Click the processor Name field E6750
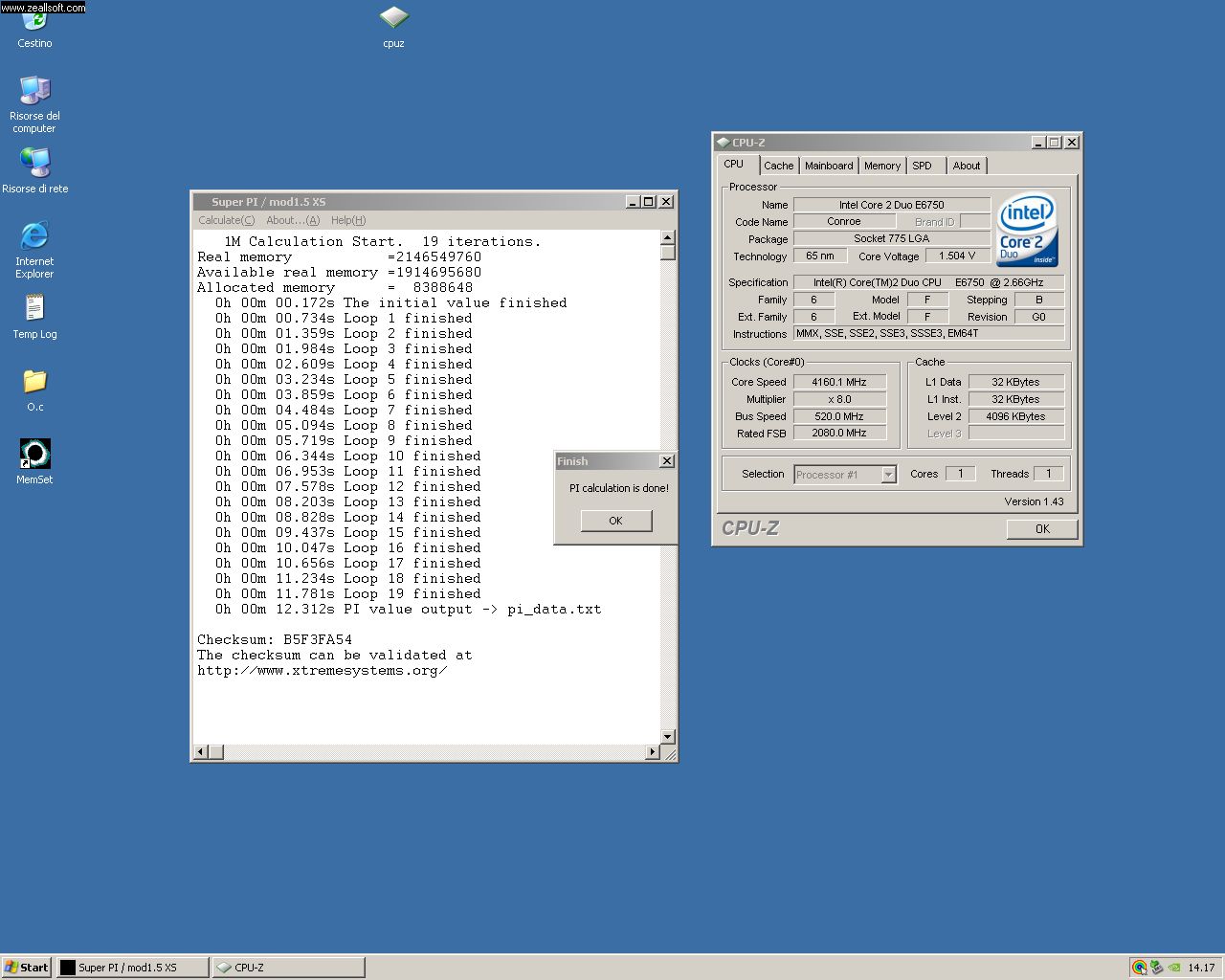The width and height of the screenshot is (1225, 980). click(x=892, y=205)
